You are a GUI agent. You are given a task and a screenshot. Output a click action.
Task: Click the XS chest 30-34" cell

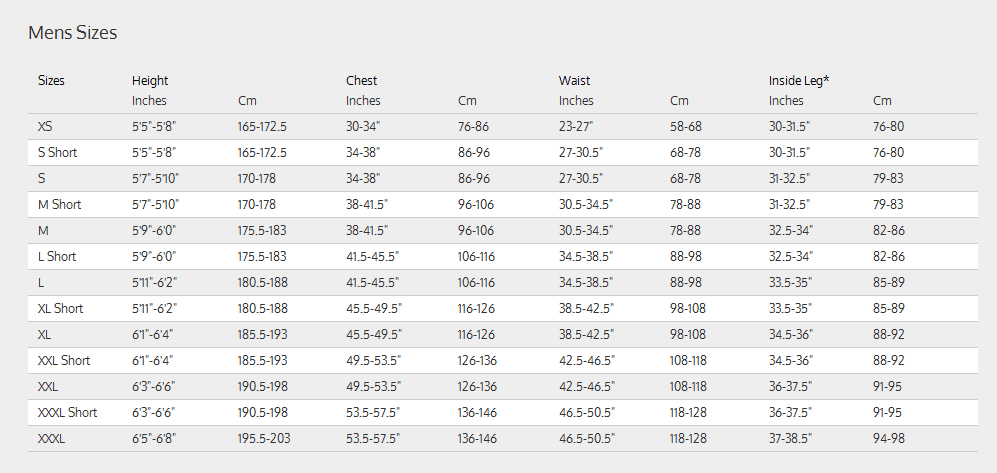(363, 127)
